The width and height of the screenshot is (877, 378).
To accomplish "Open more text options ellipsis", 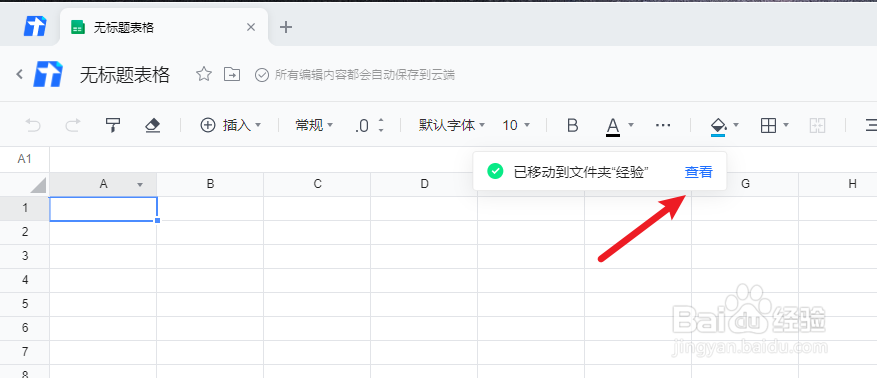I will click(663, 125).
